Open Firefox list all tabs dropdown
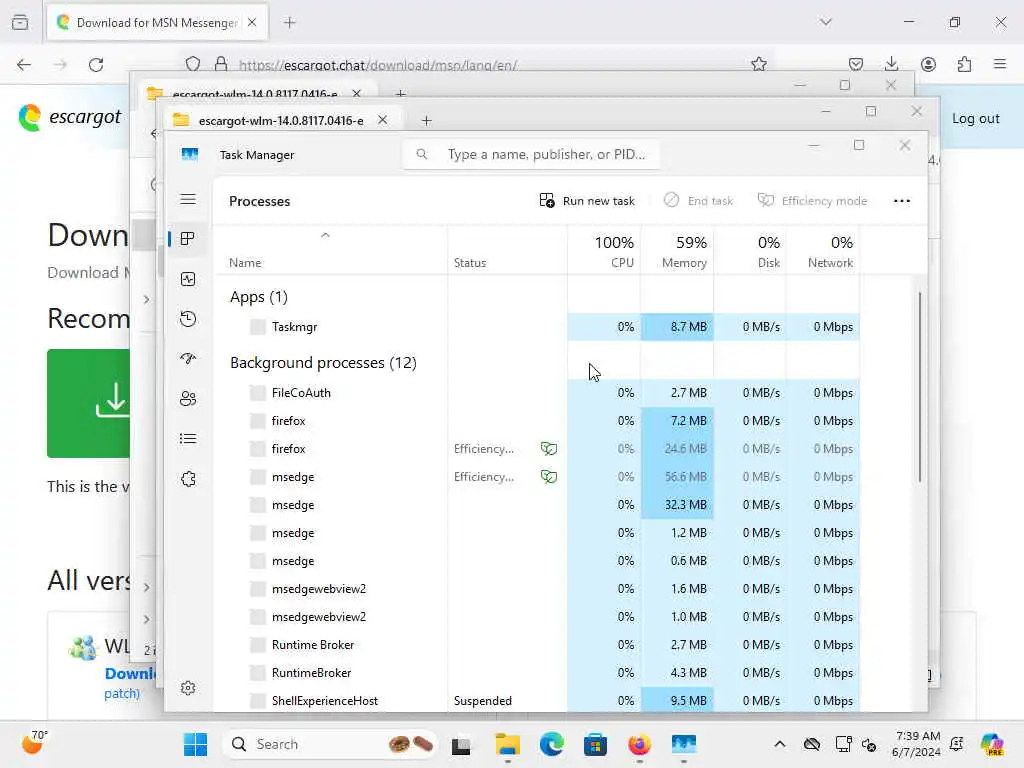Image resolution: width=1024 pixels, height=768 pixels. [826, 22]
